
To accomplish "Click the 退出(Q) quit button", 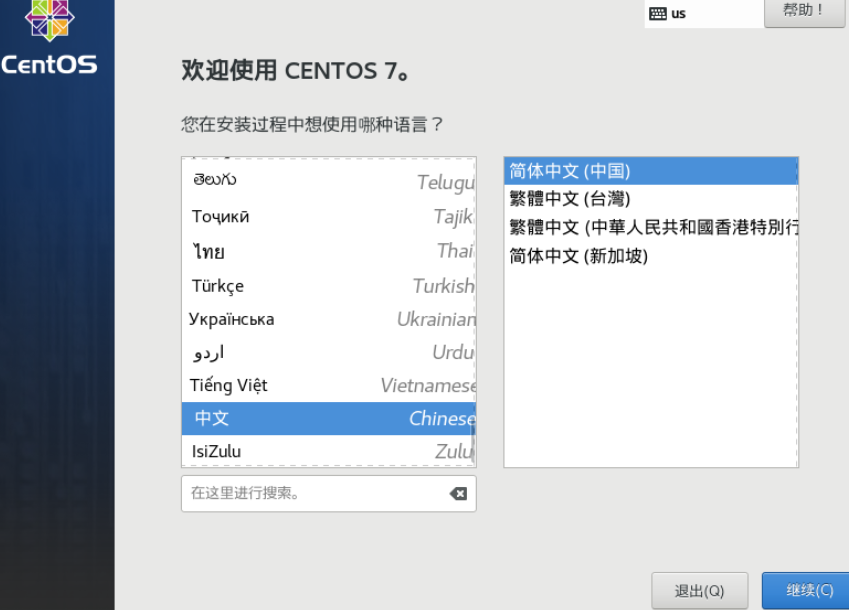I will (x=700, y=591).
